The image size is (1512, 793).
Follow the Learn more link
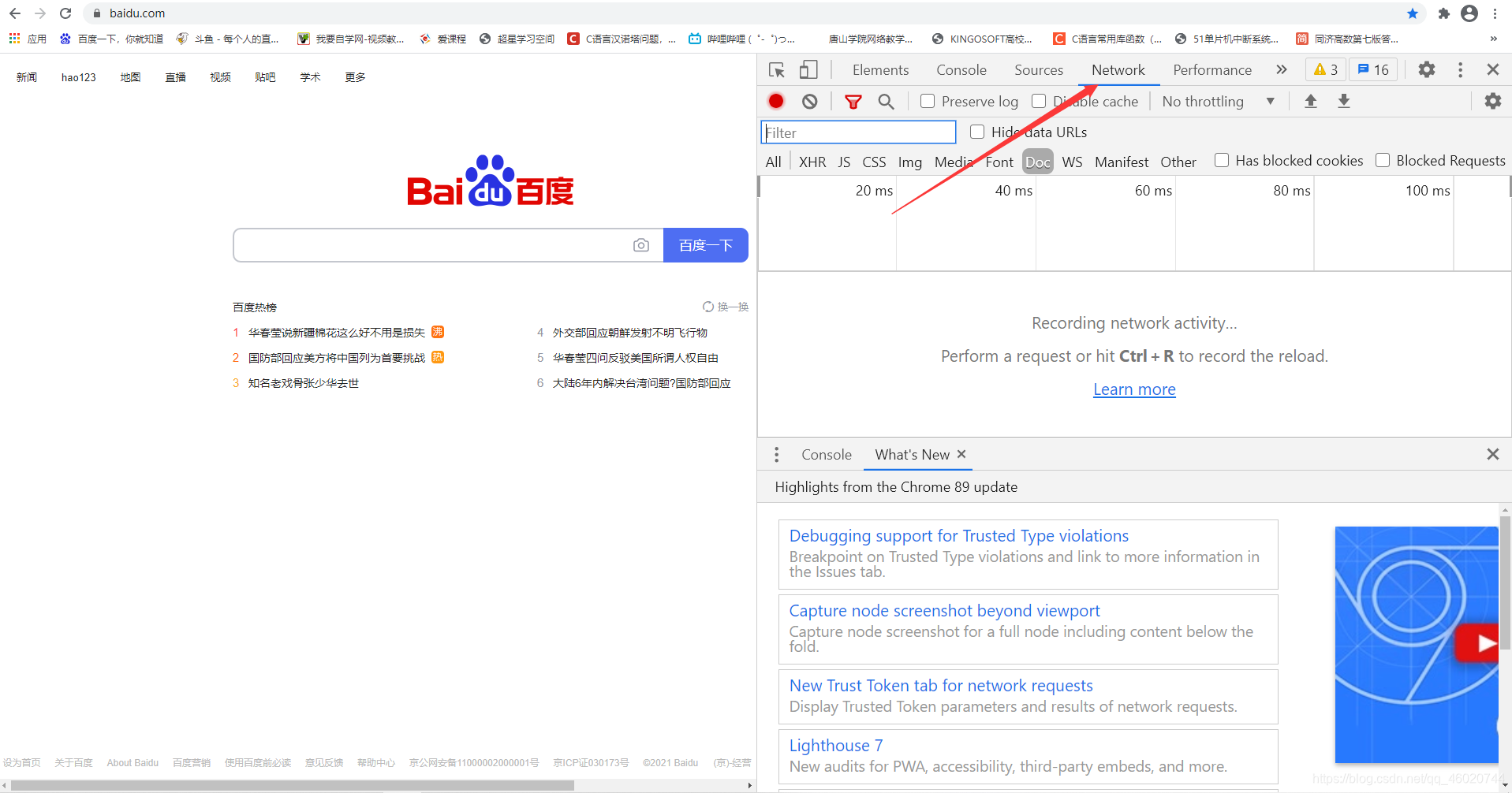1134,389
